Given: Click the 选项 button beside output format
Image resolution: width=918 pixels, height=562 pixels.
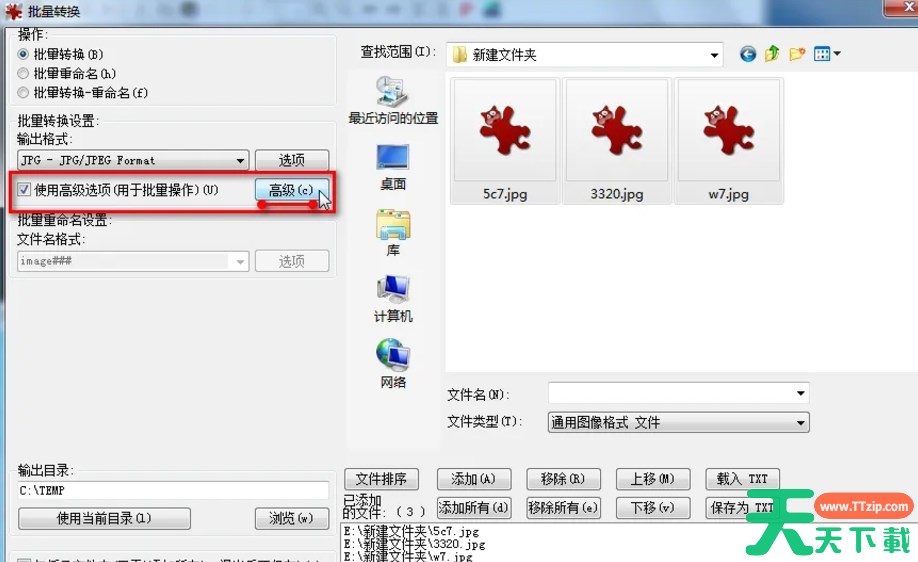Looking at the screenshot, I should pyautogui.click(x=292, y=160).
